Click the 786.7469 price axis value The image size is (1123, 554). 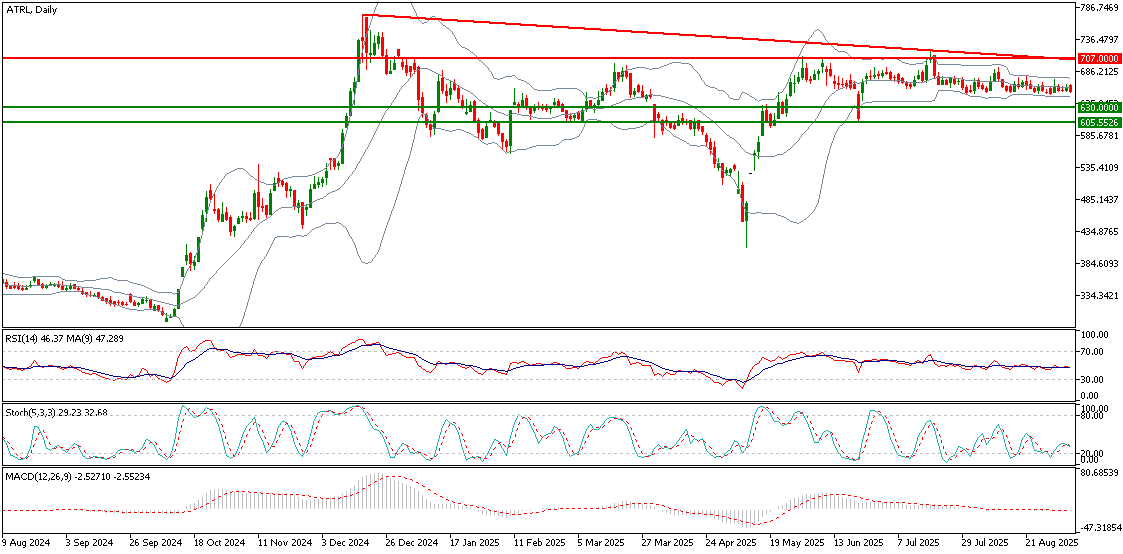coord(1099,8)
